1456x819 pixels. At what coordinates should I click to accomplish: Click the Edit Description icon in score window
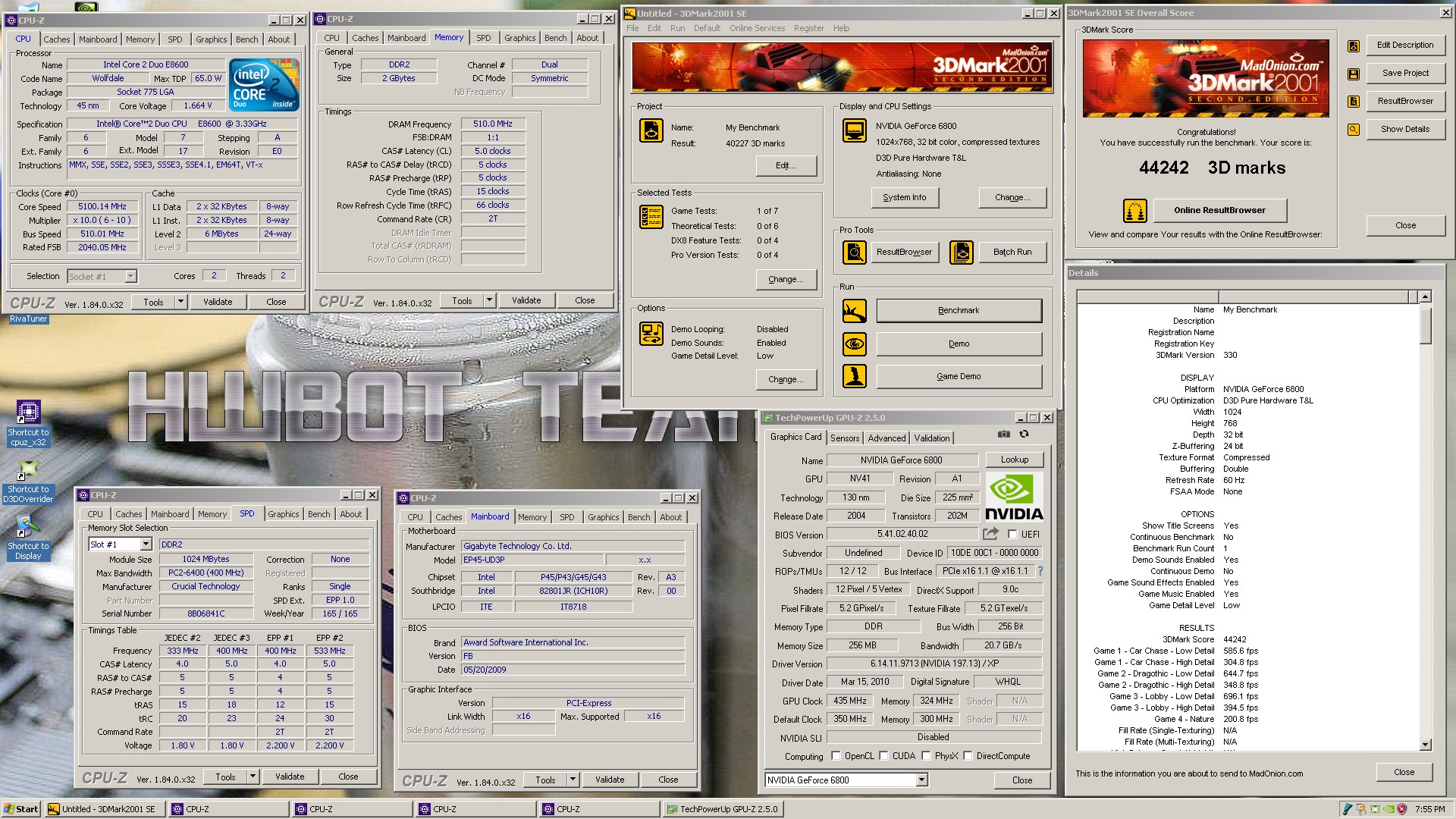tap(1354, 45)
